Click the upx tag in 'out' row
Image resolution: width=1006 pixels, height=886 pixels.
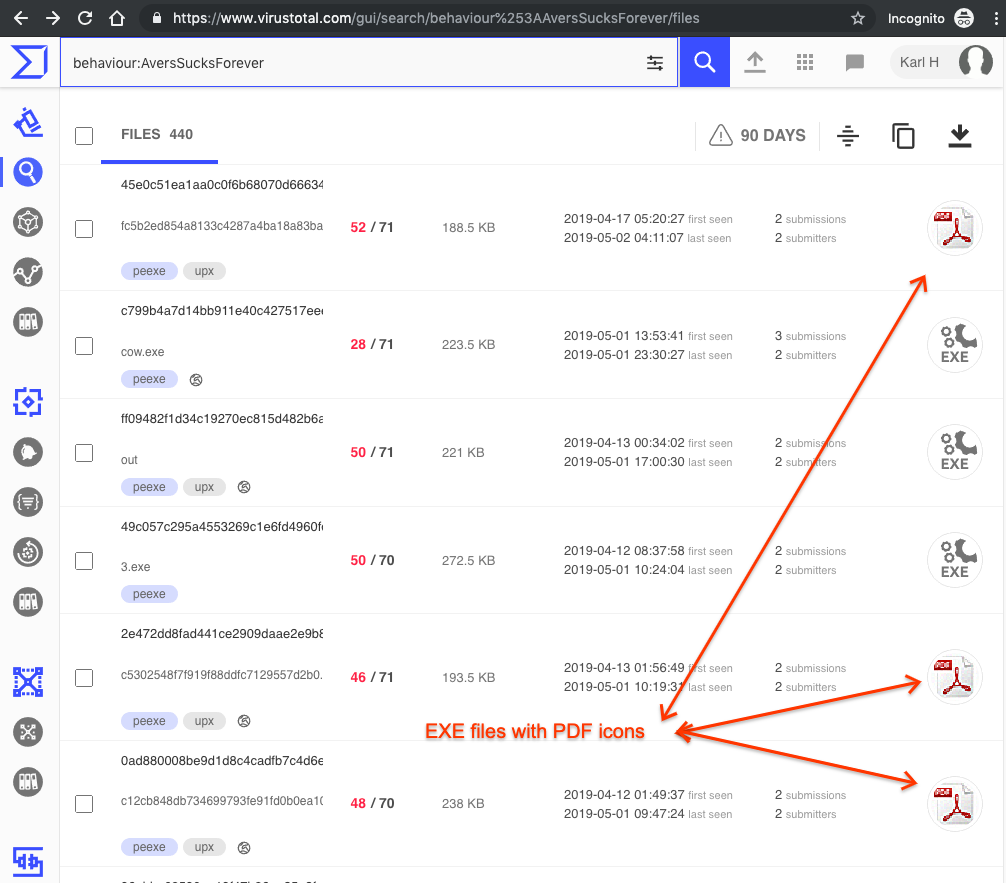pyautogui.click(x=204, y=487)
